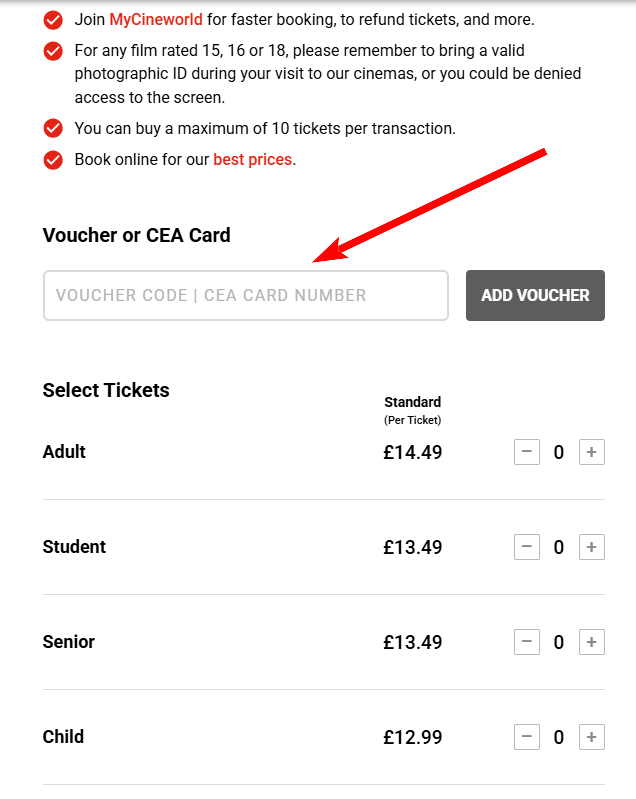Screen dimensions: 636x799
Task: Click the Adult ticket price £14.49
Action: [x=412, y=452]
